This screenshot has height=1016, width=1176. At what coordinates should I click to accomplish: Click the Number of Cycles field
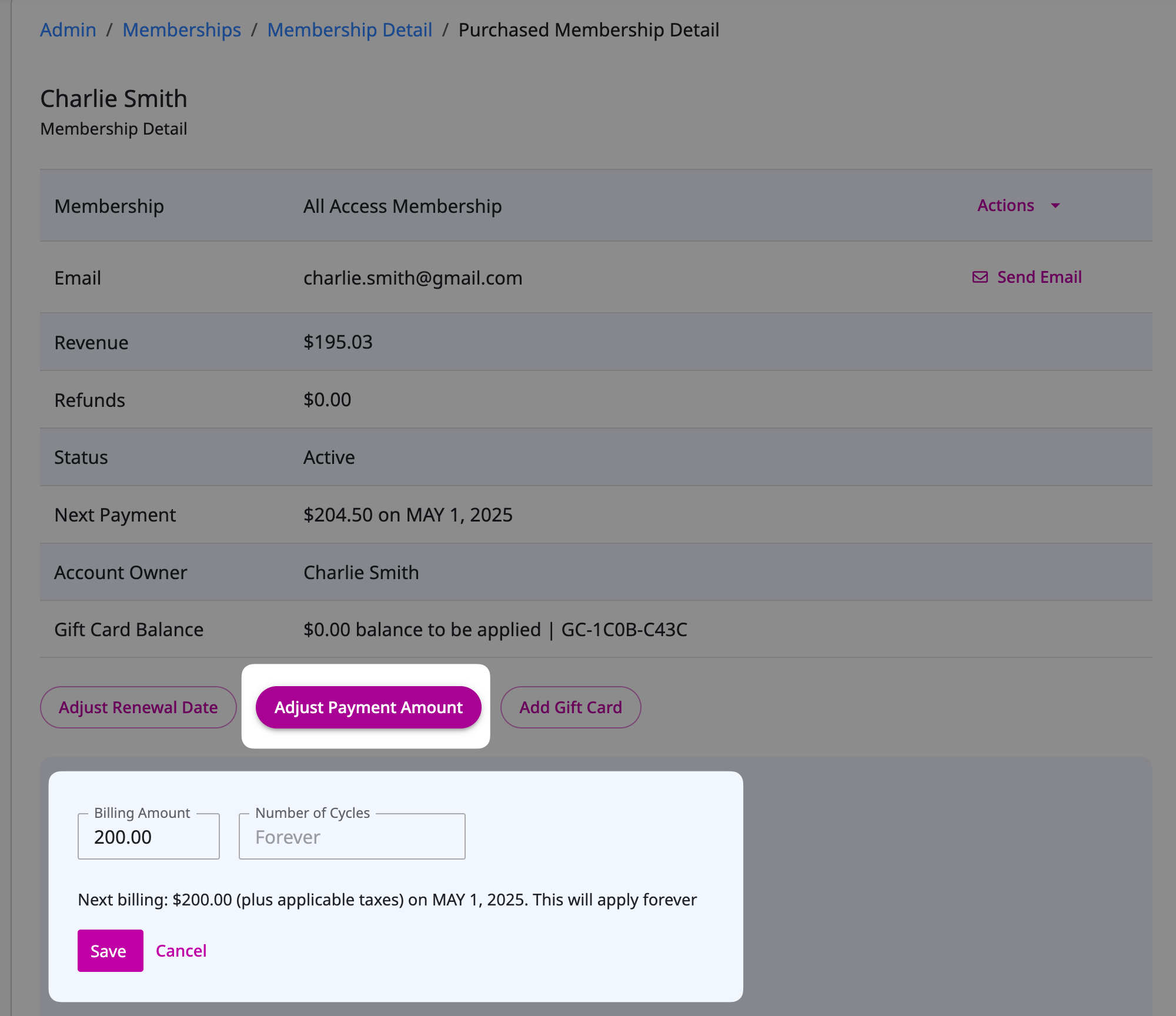point(351,837)
